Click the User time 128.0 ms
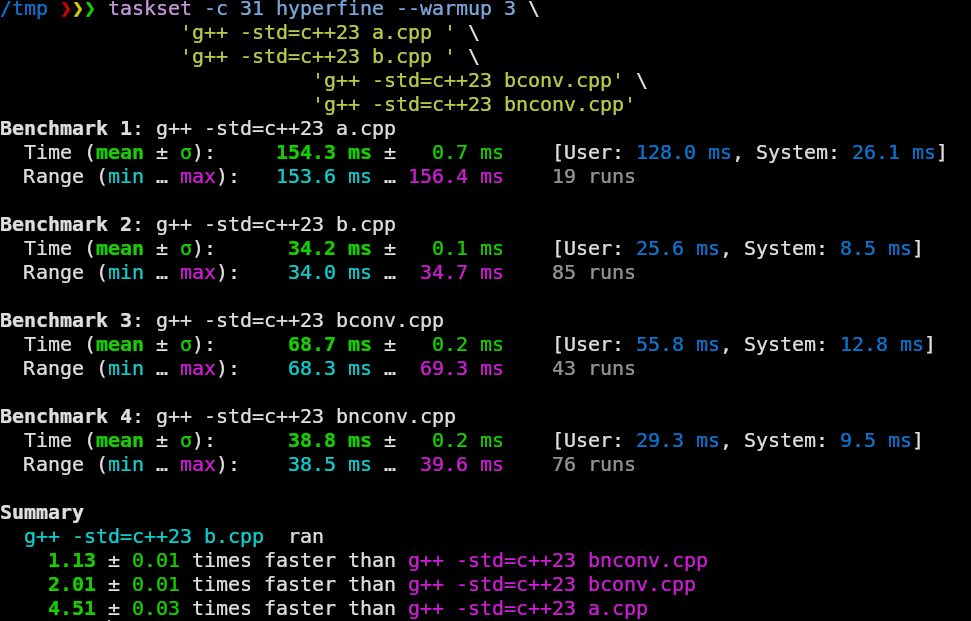The image size is (971, 621). pyautogui.click(x=683, y=153)
